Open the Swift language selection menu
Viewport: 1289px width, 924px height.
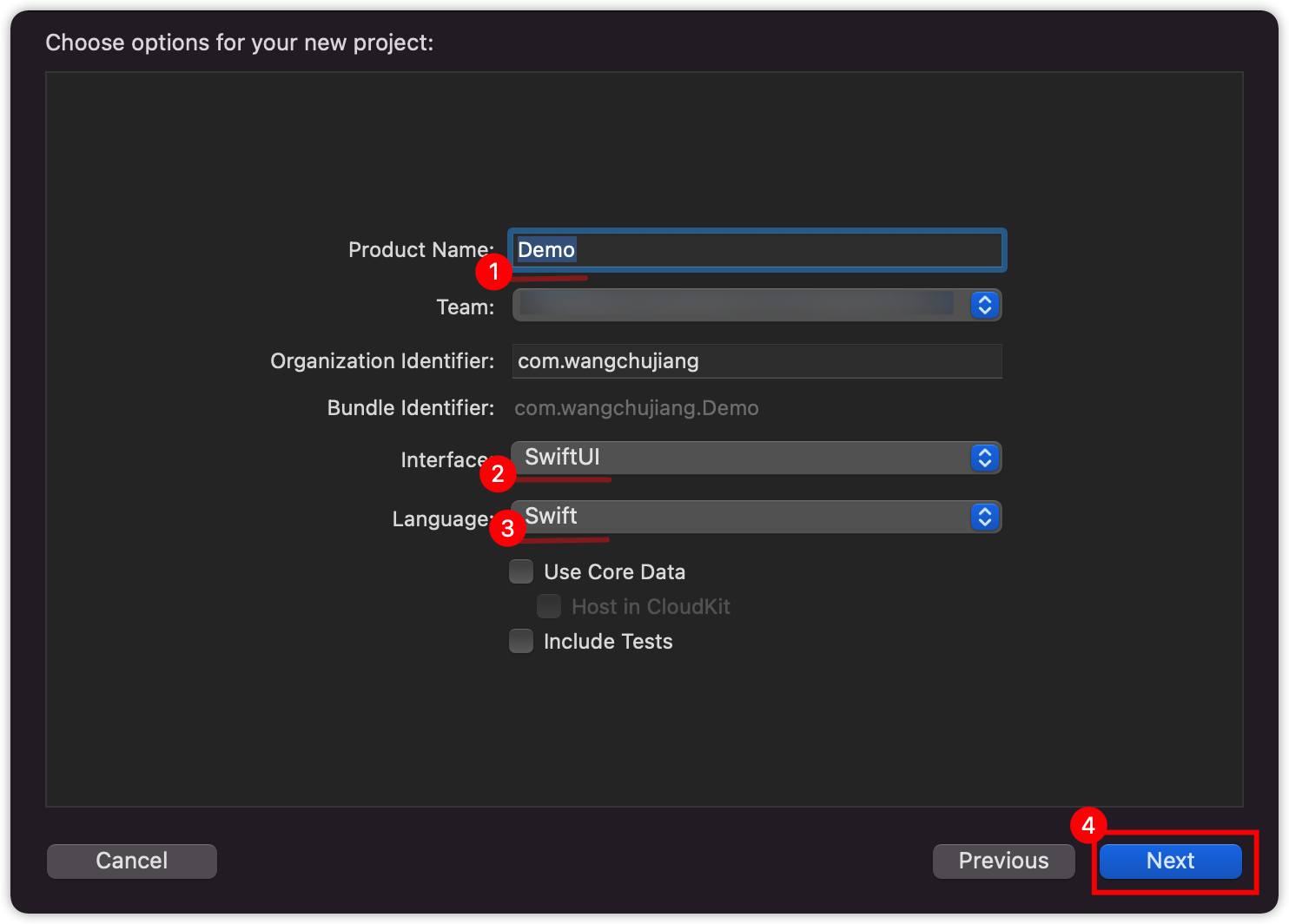[x=738, y=517]
